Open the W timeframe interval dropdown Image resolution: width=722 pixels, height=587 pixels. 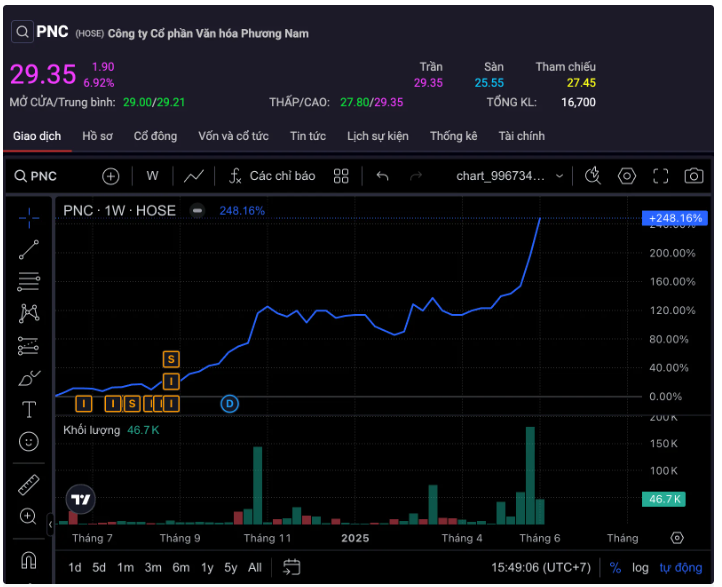(x=152, y=176)
